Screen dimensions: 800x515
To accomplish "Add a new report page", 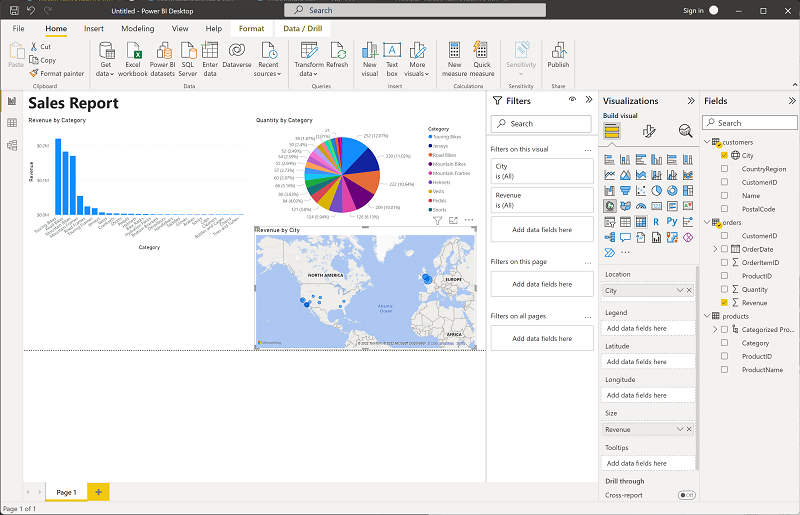I will (x=98, y=492).
